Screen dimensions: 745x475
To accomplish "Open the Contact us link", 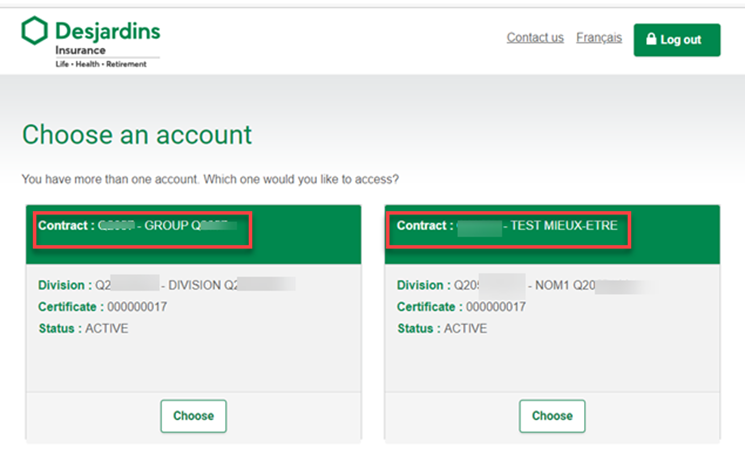I will pos(535,38).
